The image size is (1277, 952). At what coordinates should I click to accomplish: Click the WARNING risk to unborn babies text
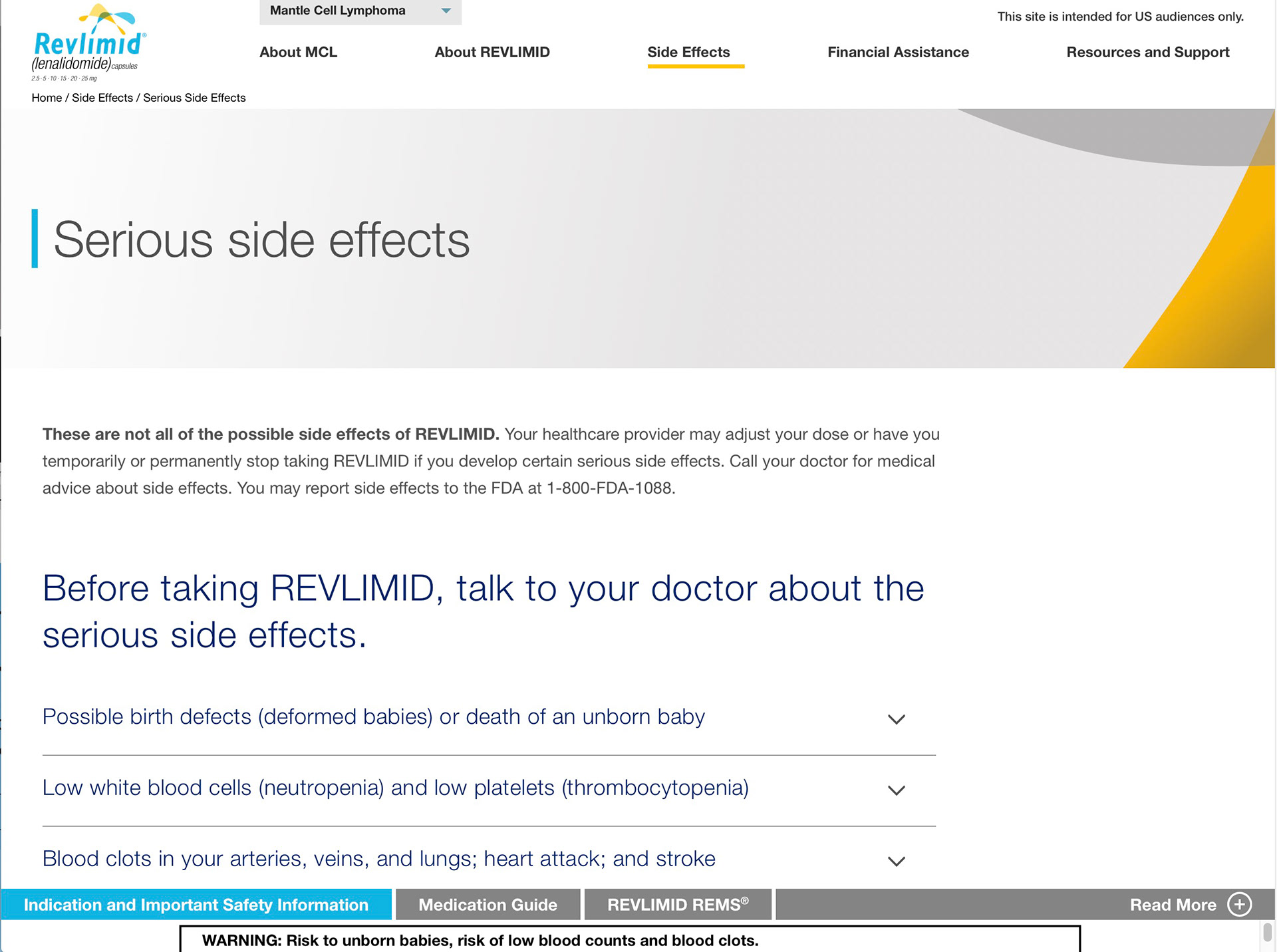(480, 941)
